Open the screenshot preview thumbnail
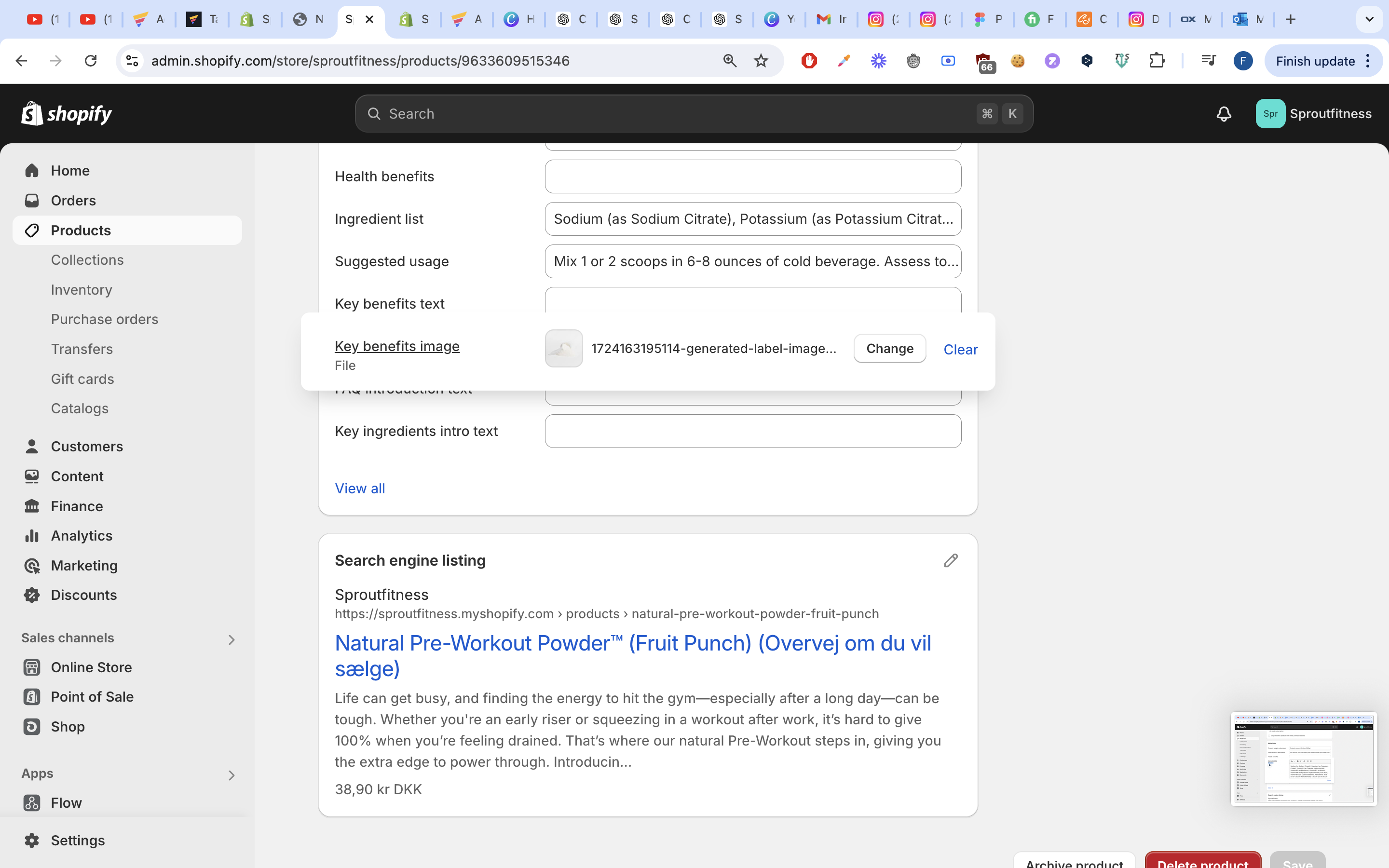The height and width of the screenshot is (868, 1389). coord(1304,759)
